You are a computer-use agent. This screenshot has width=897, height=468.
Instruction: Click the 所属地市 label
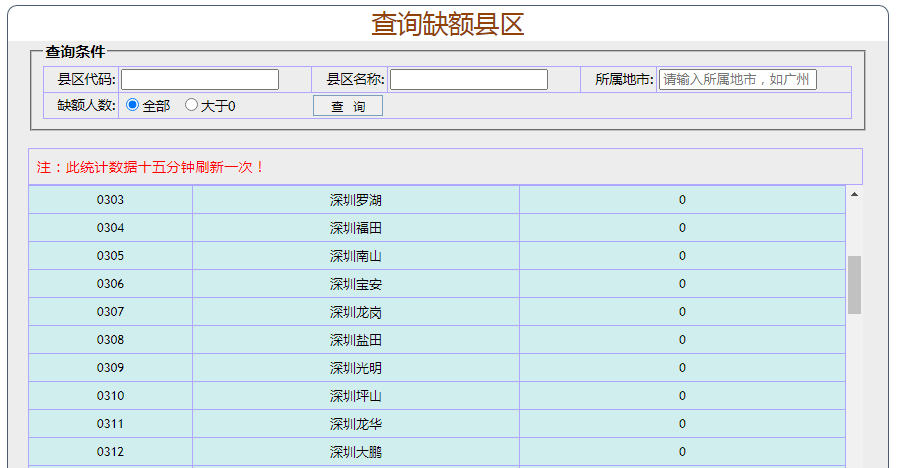point(624,80)
